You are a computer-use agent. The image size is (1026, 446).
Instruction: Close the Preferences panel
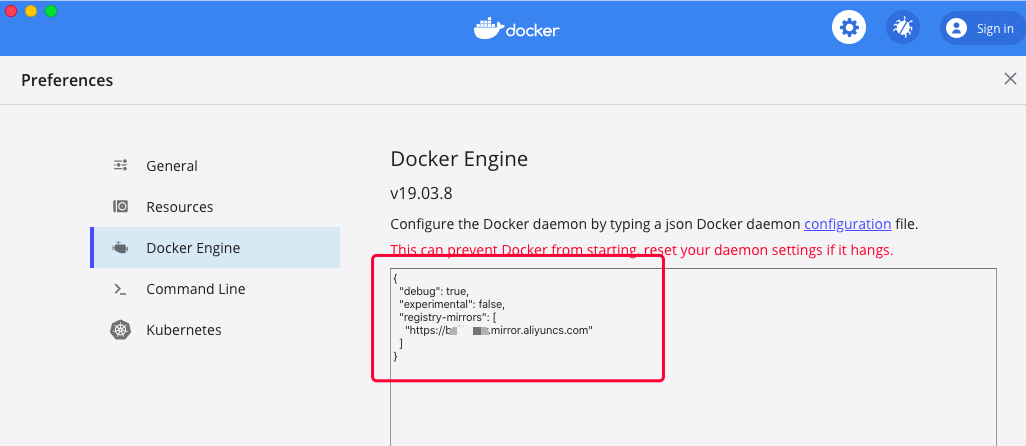[x=1010, y=79]
